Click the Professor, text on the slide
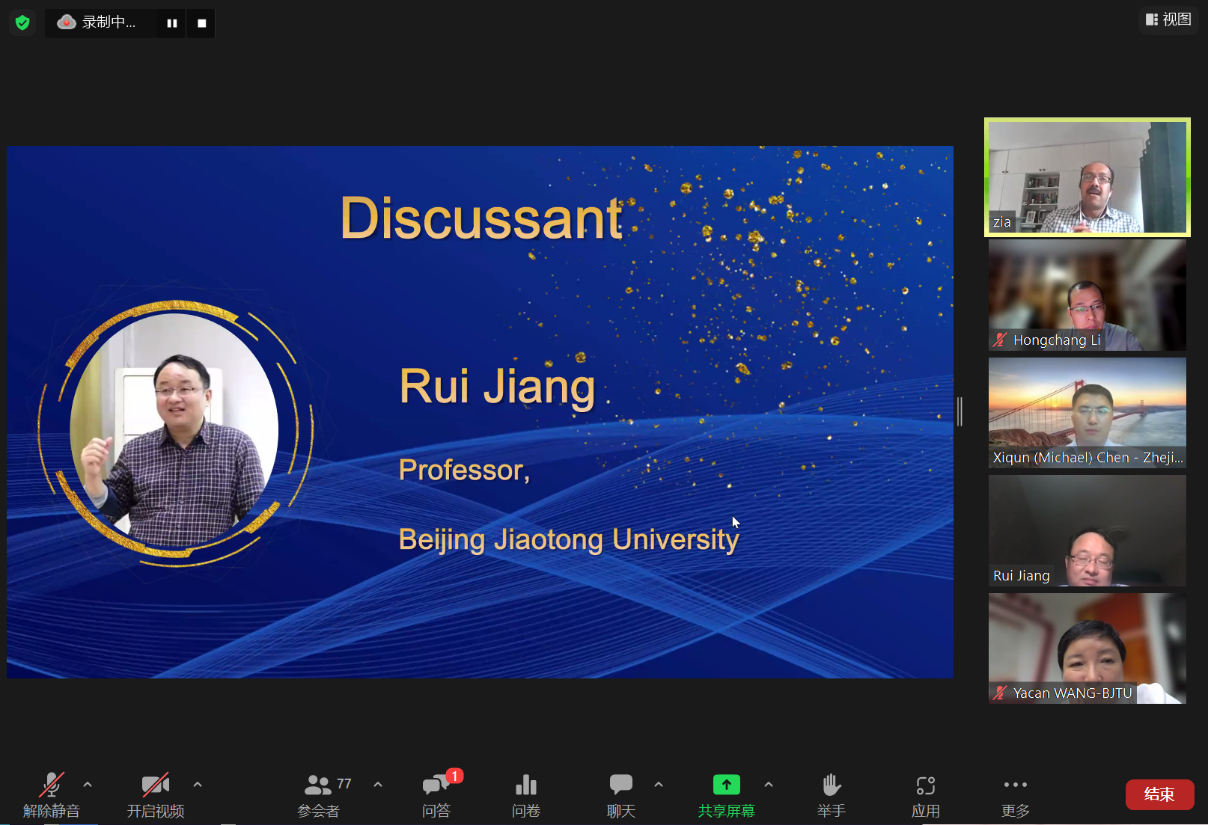 click(x=464, y=470)
